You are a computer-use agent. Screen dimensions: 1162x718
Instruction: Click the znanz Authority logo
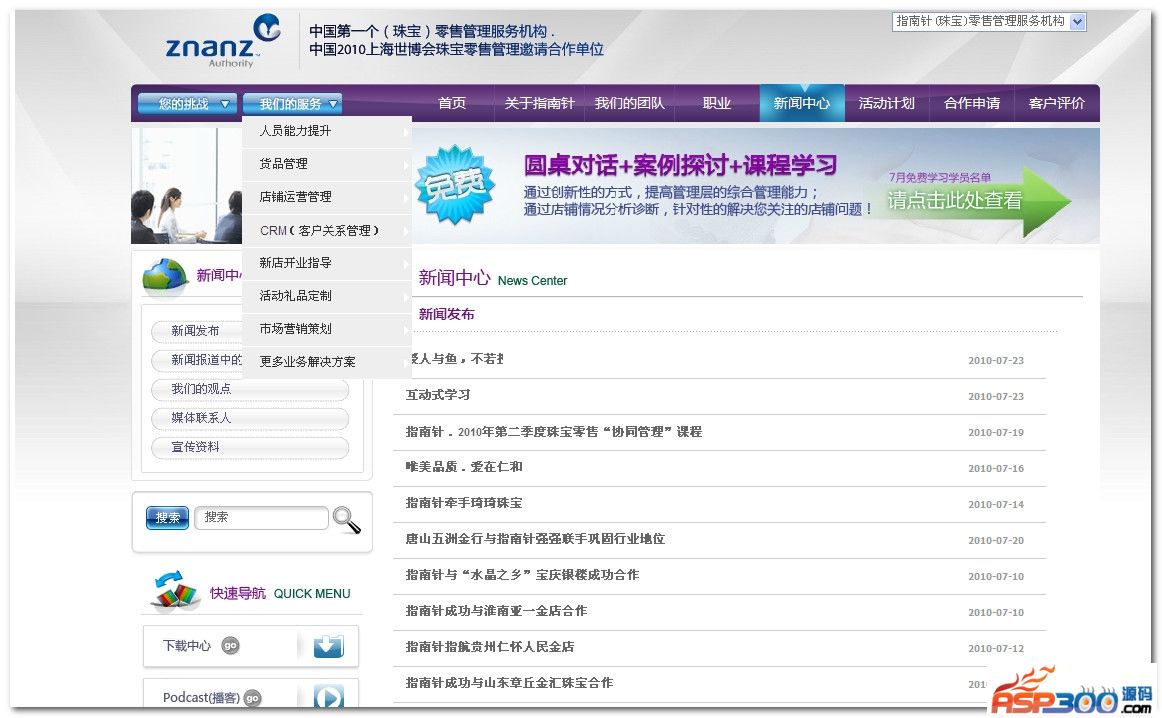pos(222,41)
